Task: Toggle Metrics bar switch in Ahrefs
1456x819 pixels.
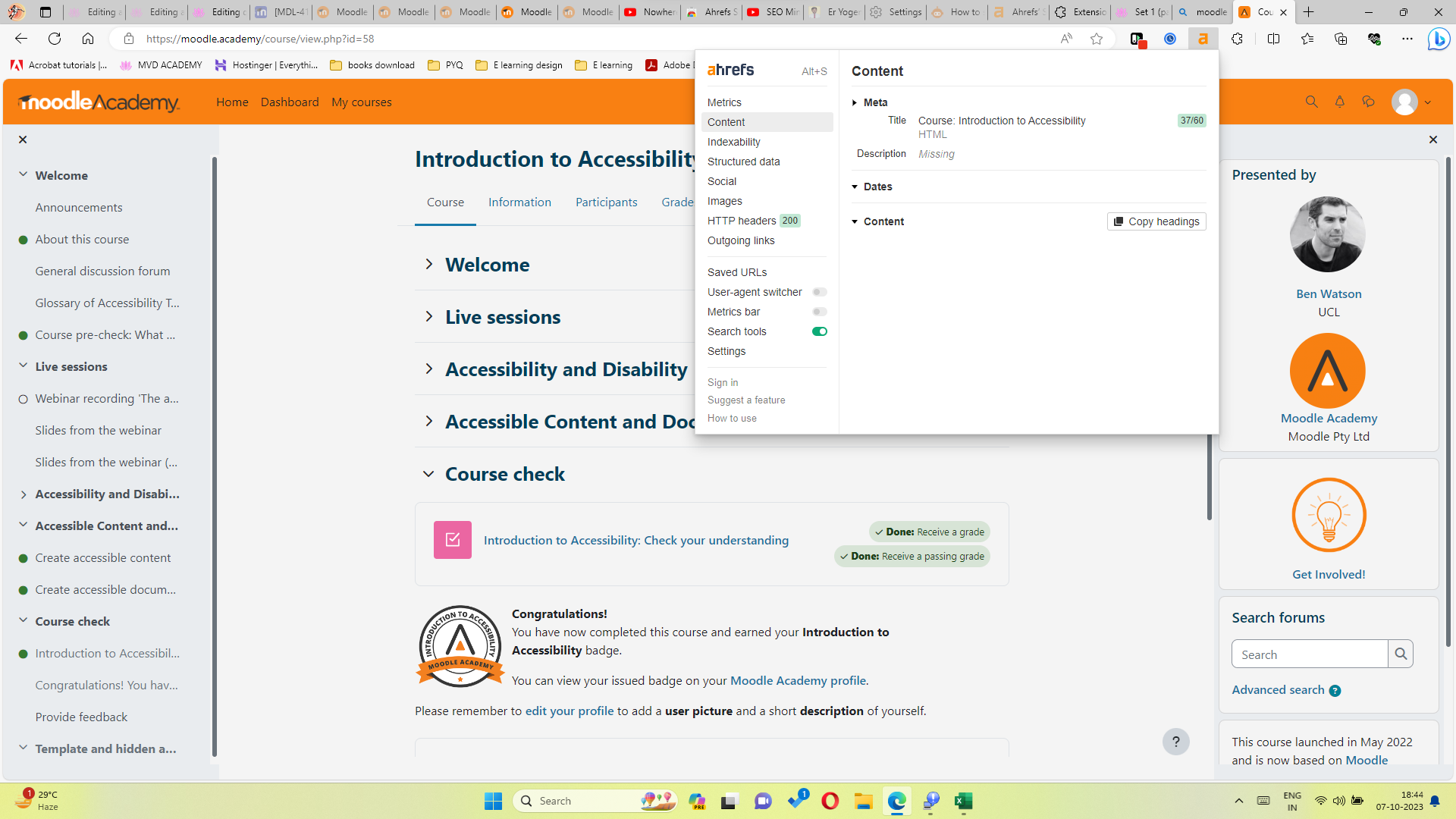Action: coord(820,312)
